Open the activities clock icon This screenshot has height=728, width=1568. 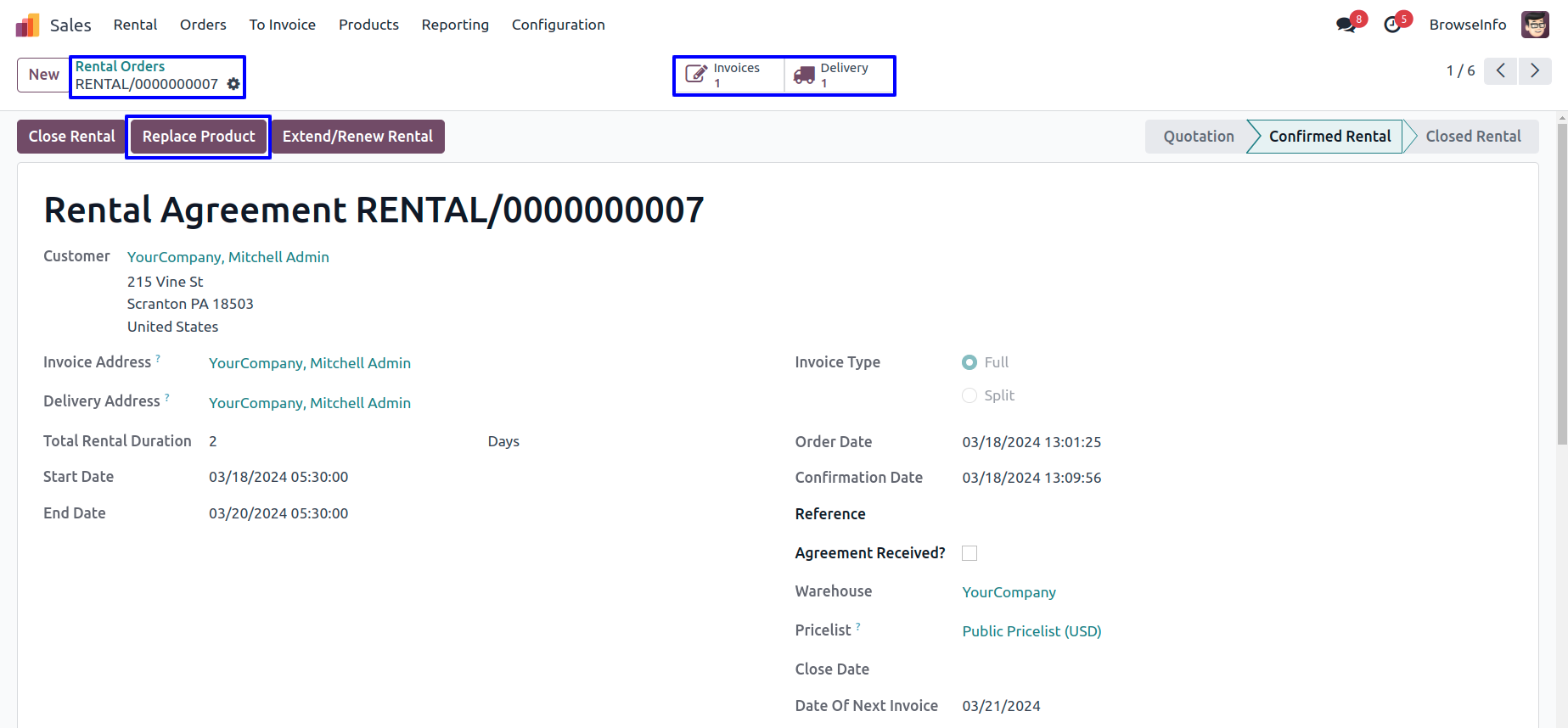click(1392, 25)
